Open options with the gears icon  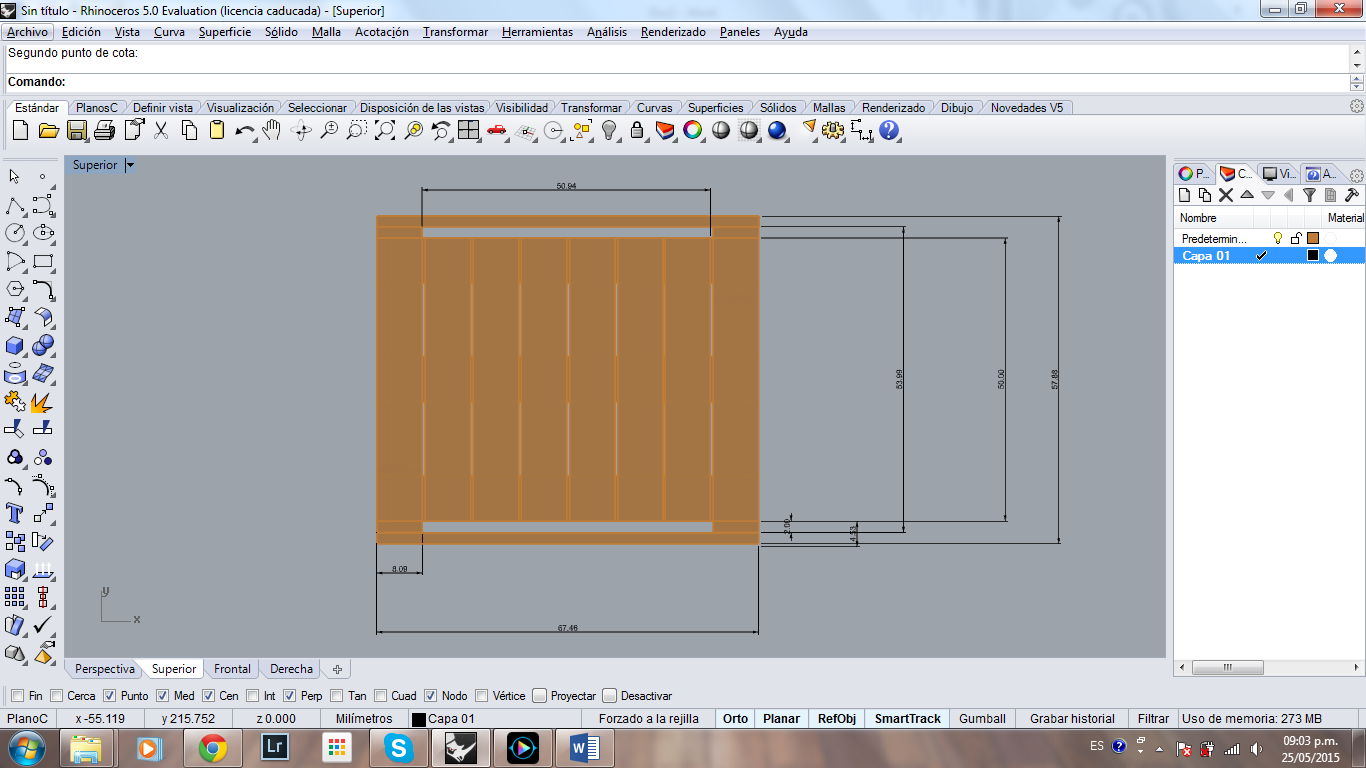[834, 130]
